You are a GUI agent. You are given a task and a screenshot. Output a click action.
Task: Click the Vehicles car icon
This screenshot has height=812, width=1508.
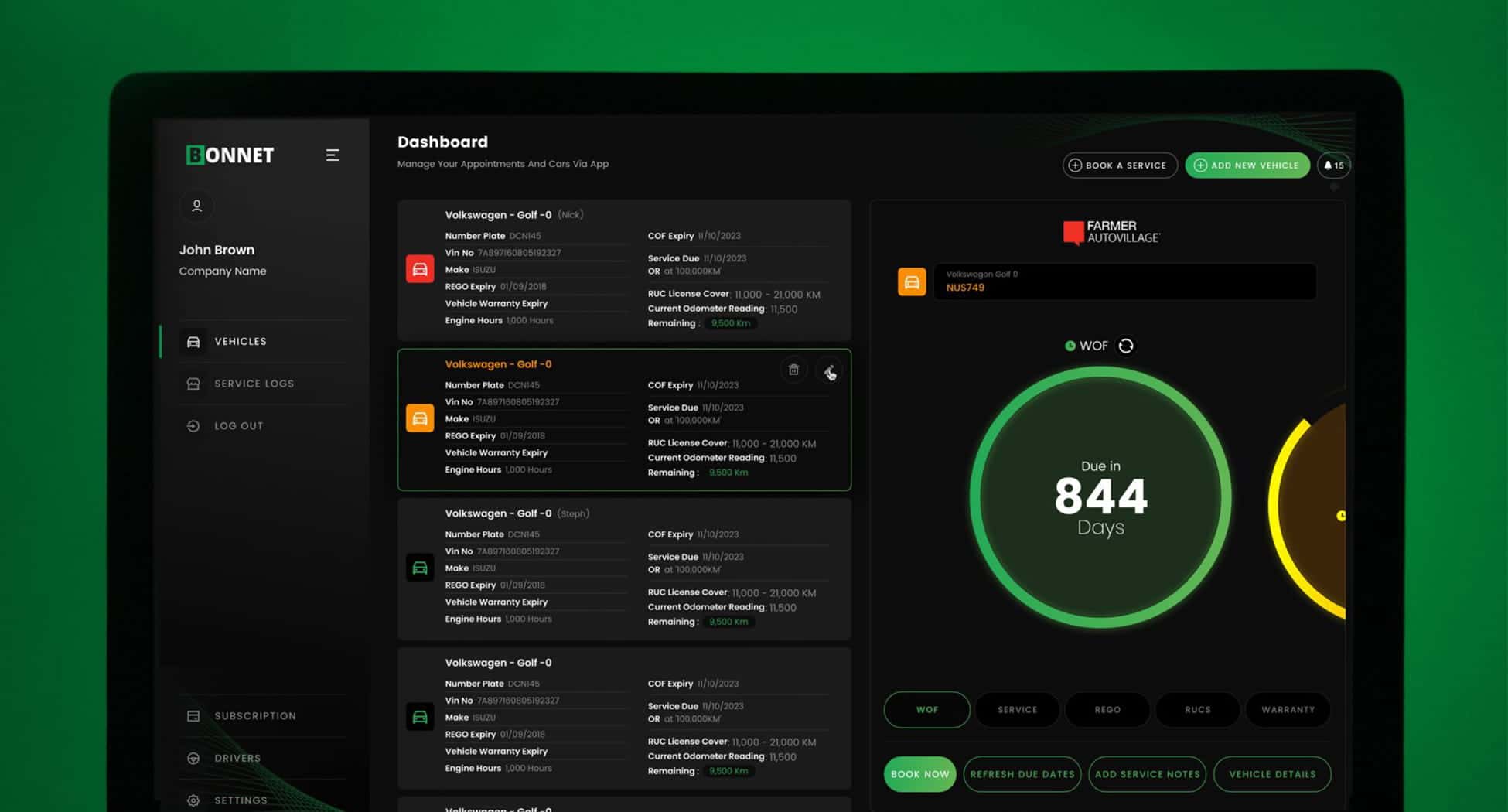pos(193,342)
